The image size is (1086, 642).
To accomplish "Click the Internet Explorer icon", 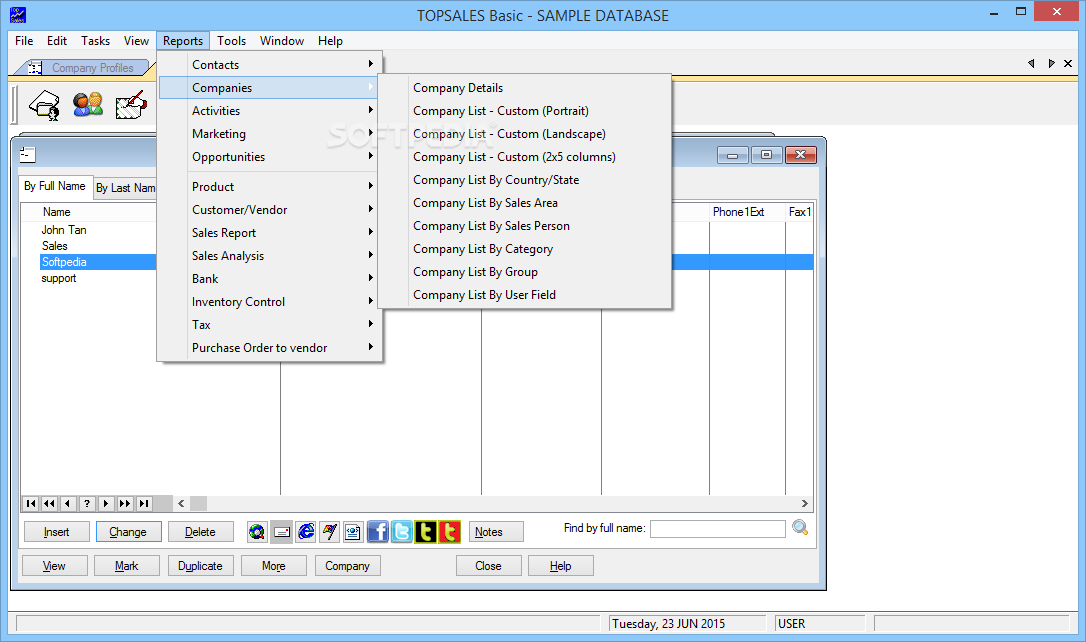I will pyautogui.click(x=305, y=532).
